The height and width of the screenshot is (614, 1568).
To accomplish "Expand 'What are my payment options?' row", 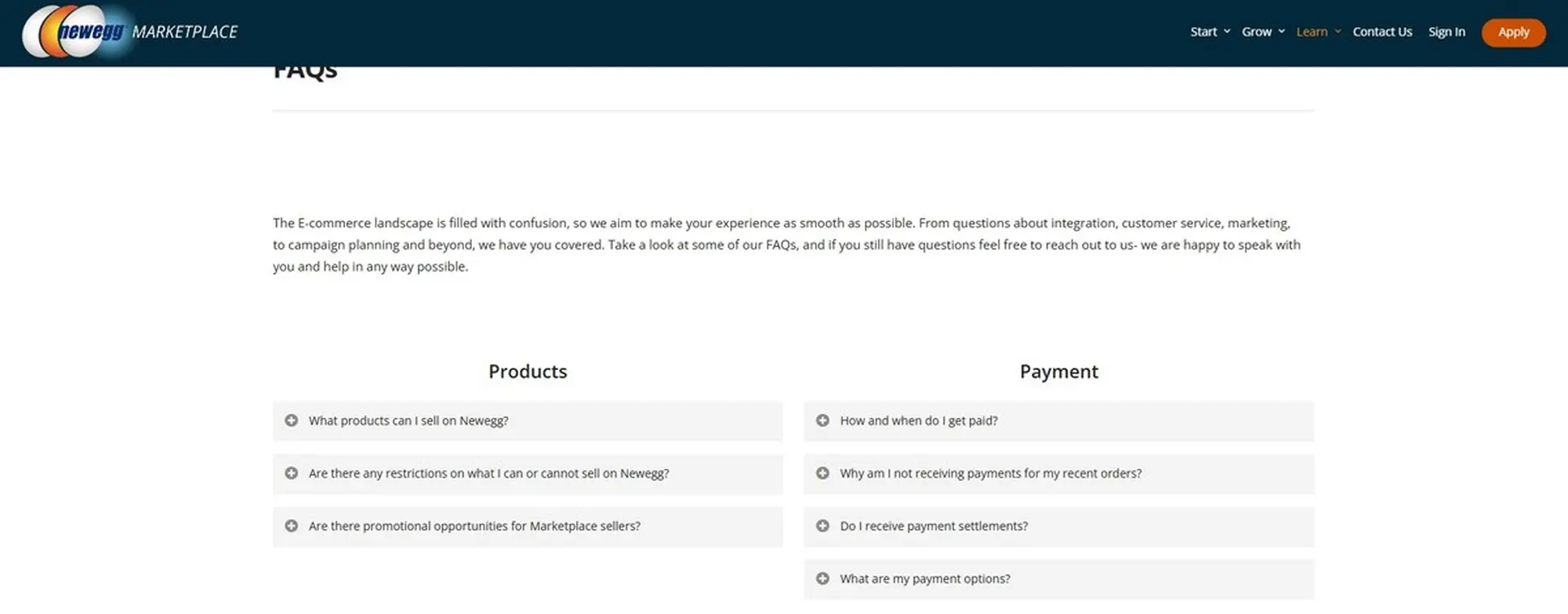I will 925,579.
